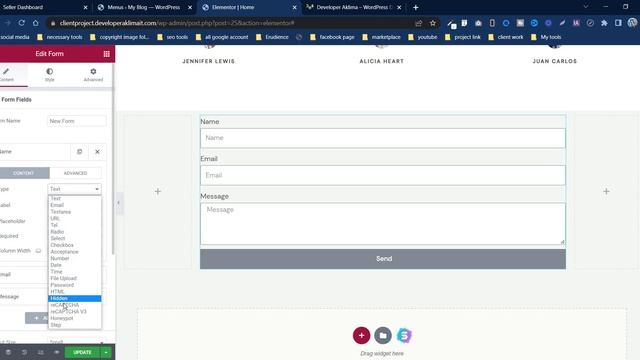Go to browser home page
The height and width of the screenshot is (360, 640).
[36, 23]
